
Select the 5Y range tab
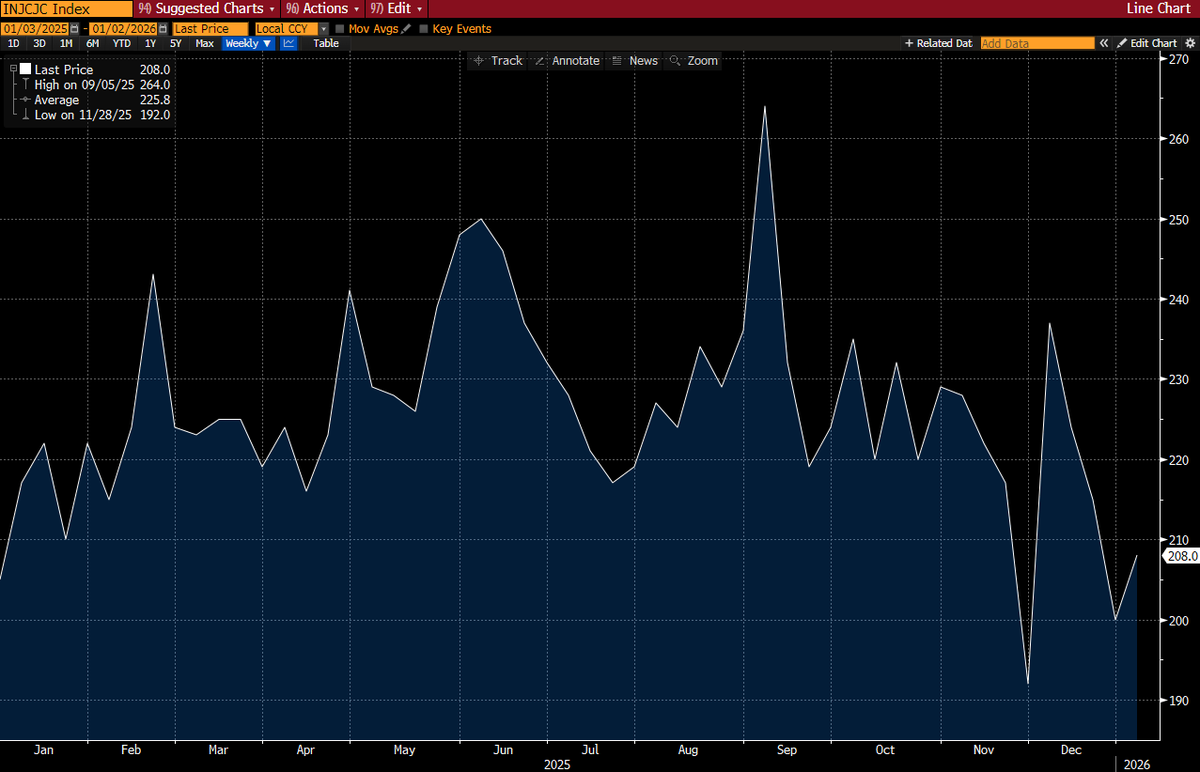176,43
